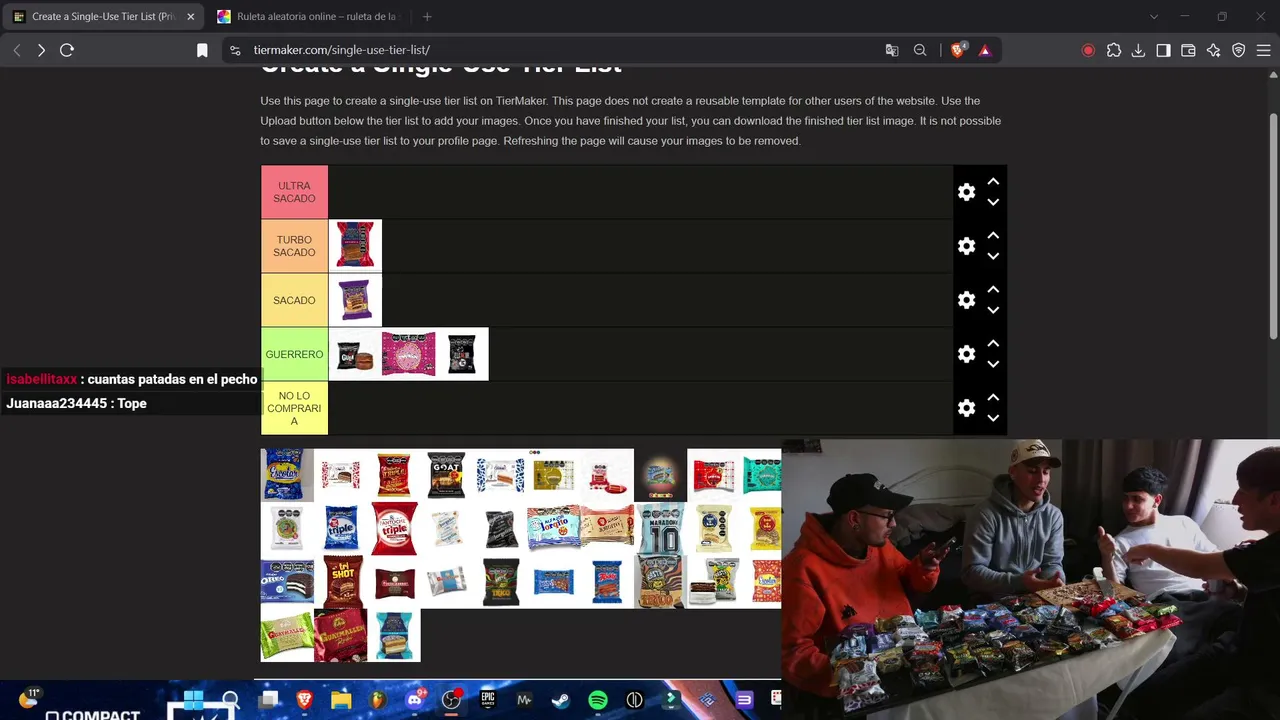This screenshot has height=720, width=1280.
Task: Open settings gear for SACADO tier
Action: pos(966,300)
